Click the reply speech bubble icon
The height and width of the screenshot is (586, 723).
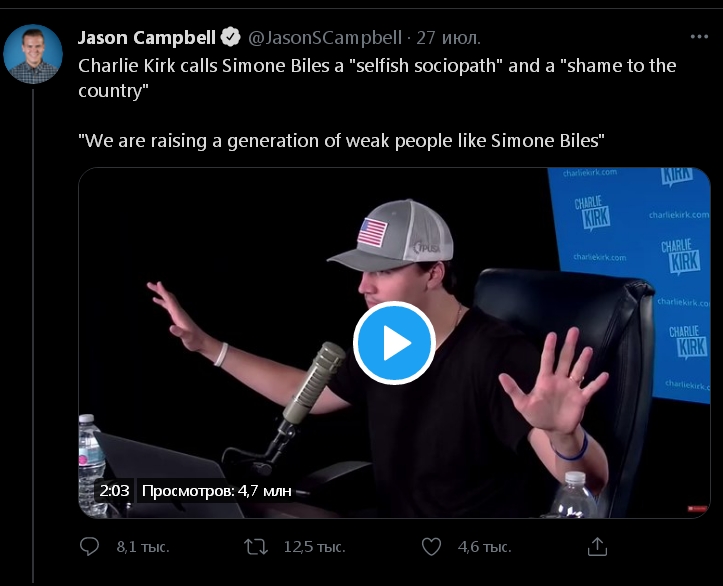tap(89, 547)
